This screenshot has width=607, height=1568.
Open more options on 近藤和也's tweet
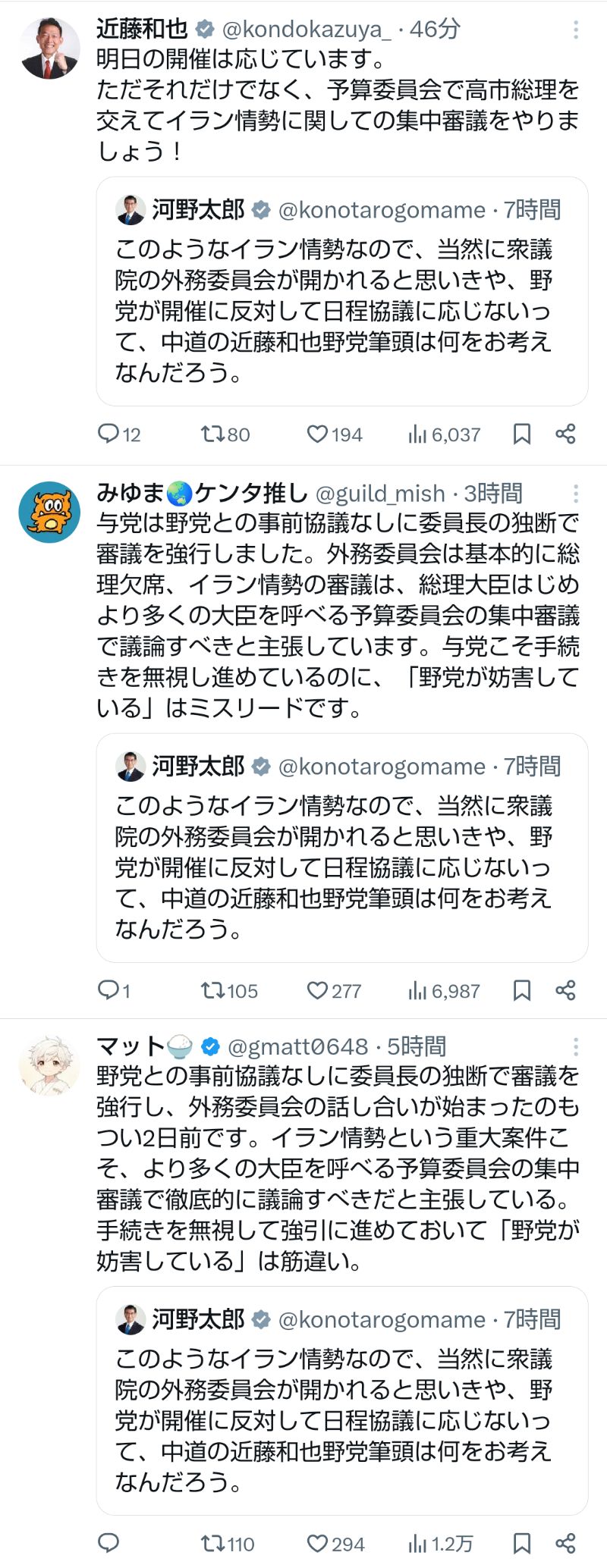[576, 30]
